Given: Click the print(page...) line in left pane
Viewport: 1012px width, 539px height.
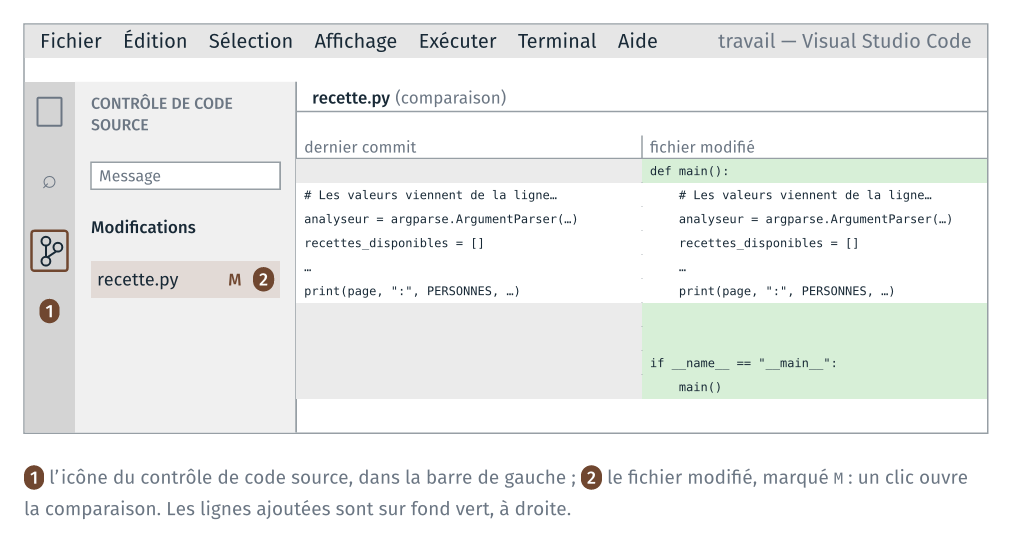Looking at the screenshot, I should coord(412,291).
